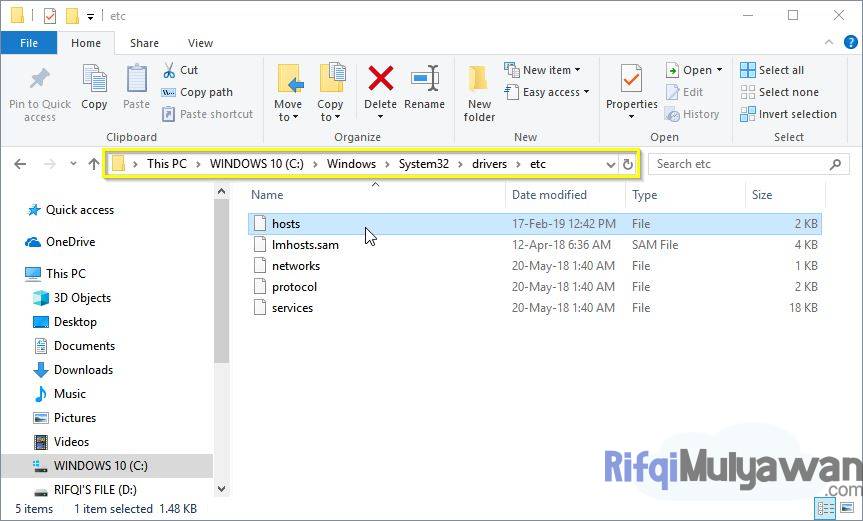Open the Properties dropdown arrow
Screen dimensions: 863x521
tap(631, 117)
